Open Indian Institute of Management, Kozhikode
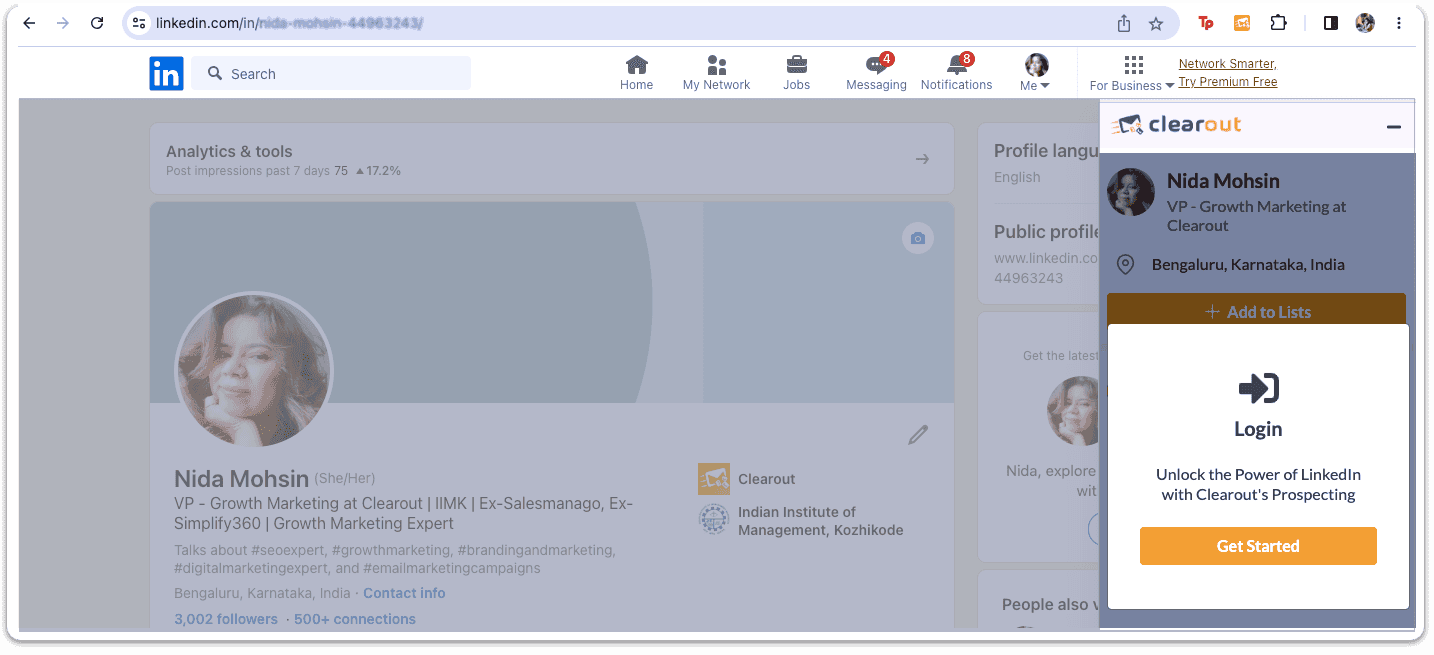The width and height of the screenshot is (1434, 655). coord(820,521)
